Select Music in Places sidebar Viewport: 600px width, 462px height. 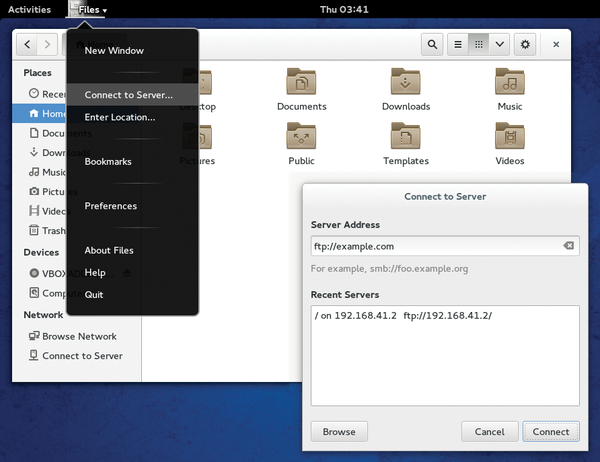coord(40,172)
